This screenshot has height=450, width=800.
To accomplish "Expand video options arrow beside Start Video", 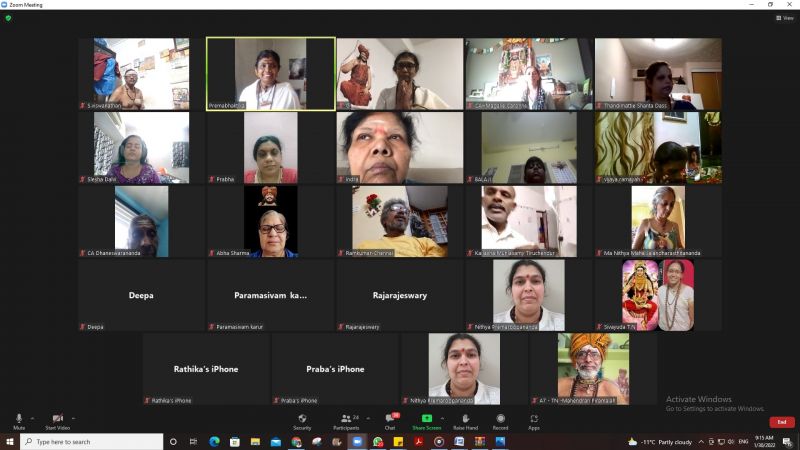I will pos(73,418).
